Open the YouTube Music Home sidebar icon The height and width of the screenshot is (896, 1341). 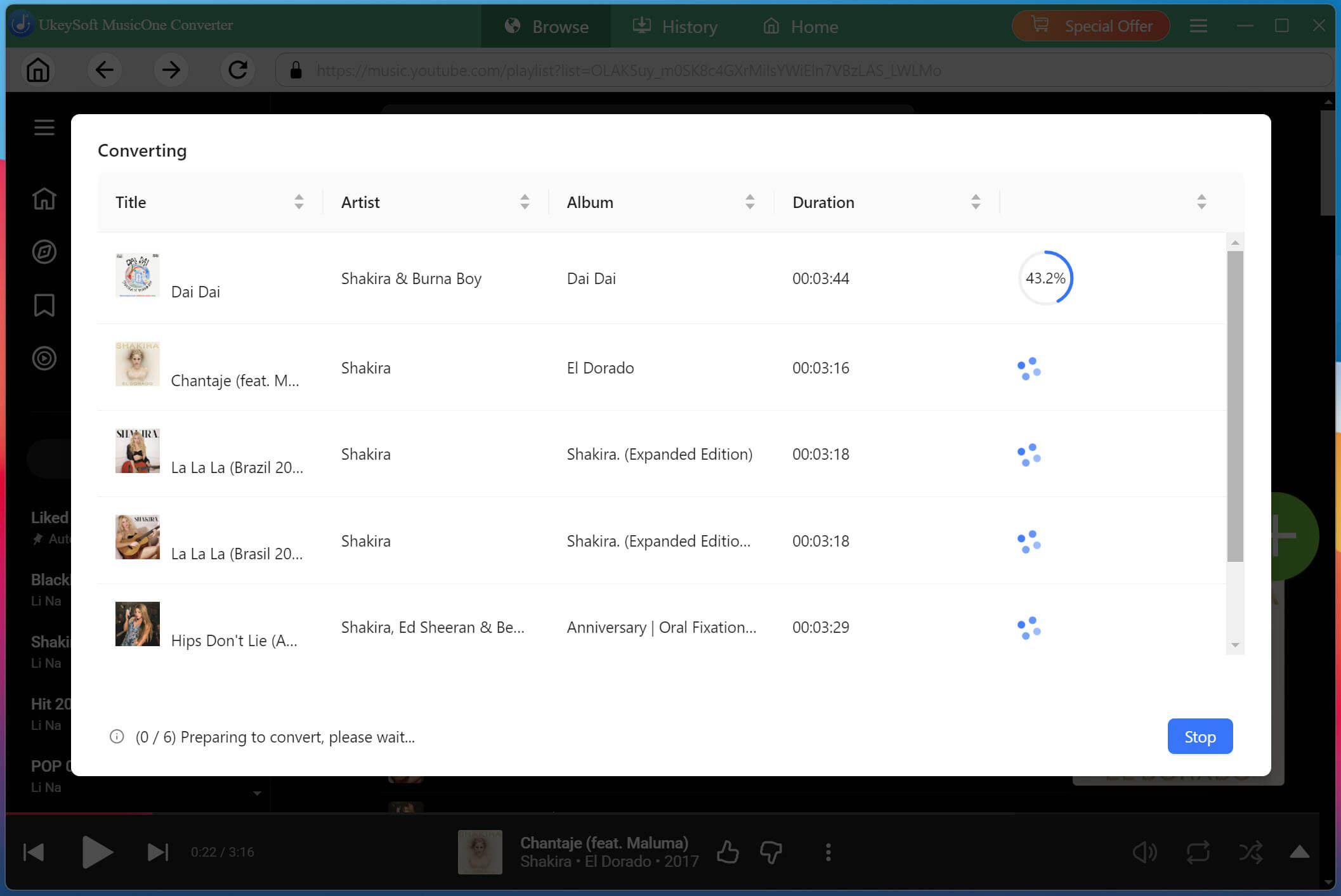(x=44, y=198)
